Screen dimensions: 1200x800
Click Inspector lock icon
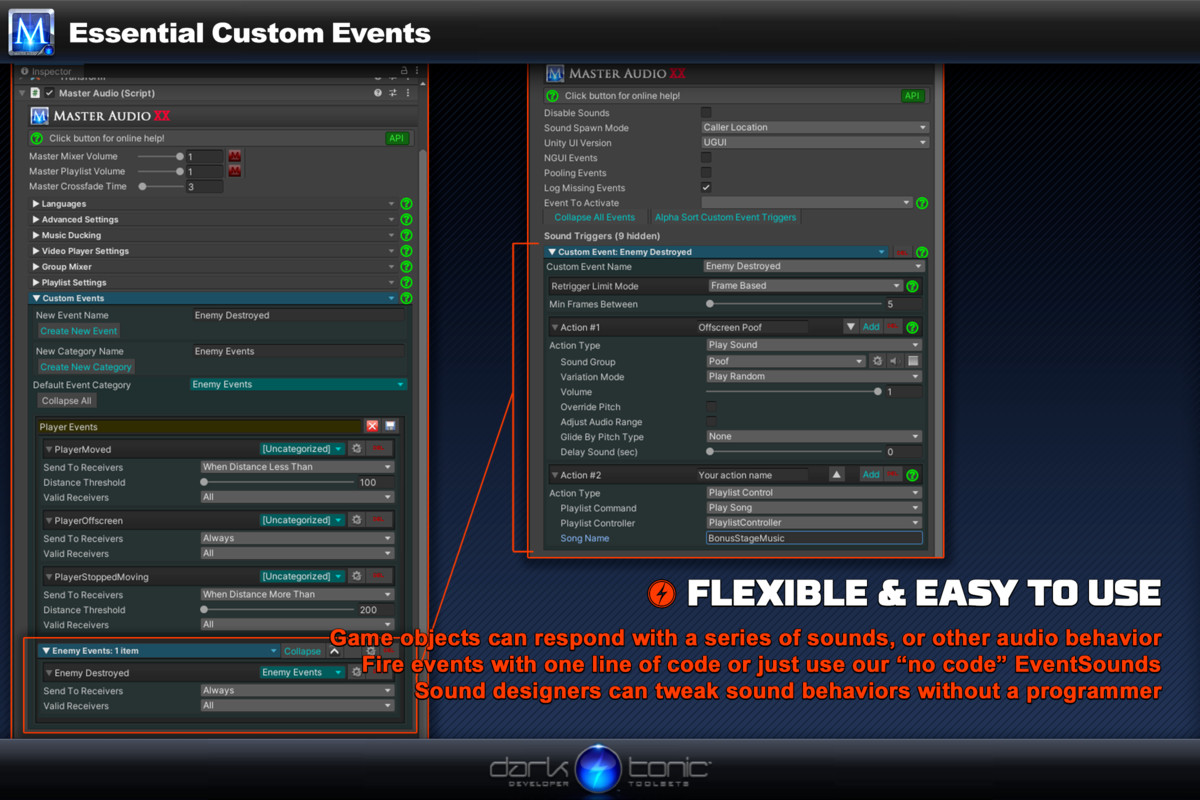[x=404, y=71]
